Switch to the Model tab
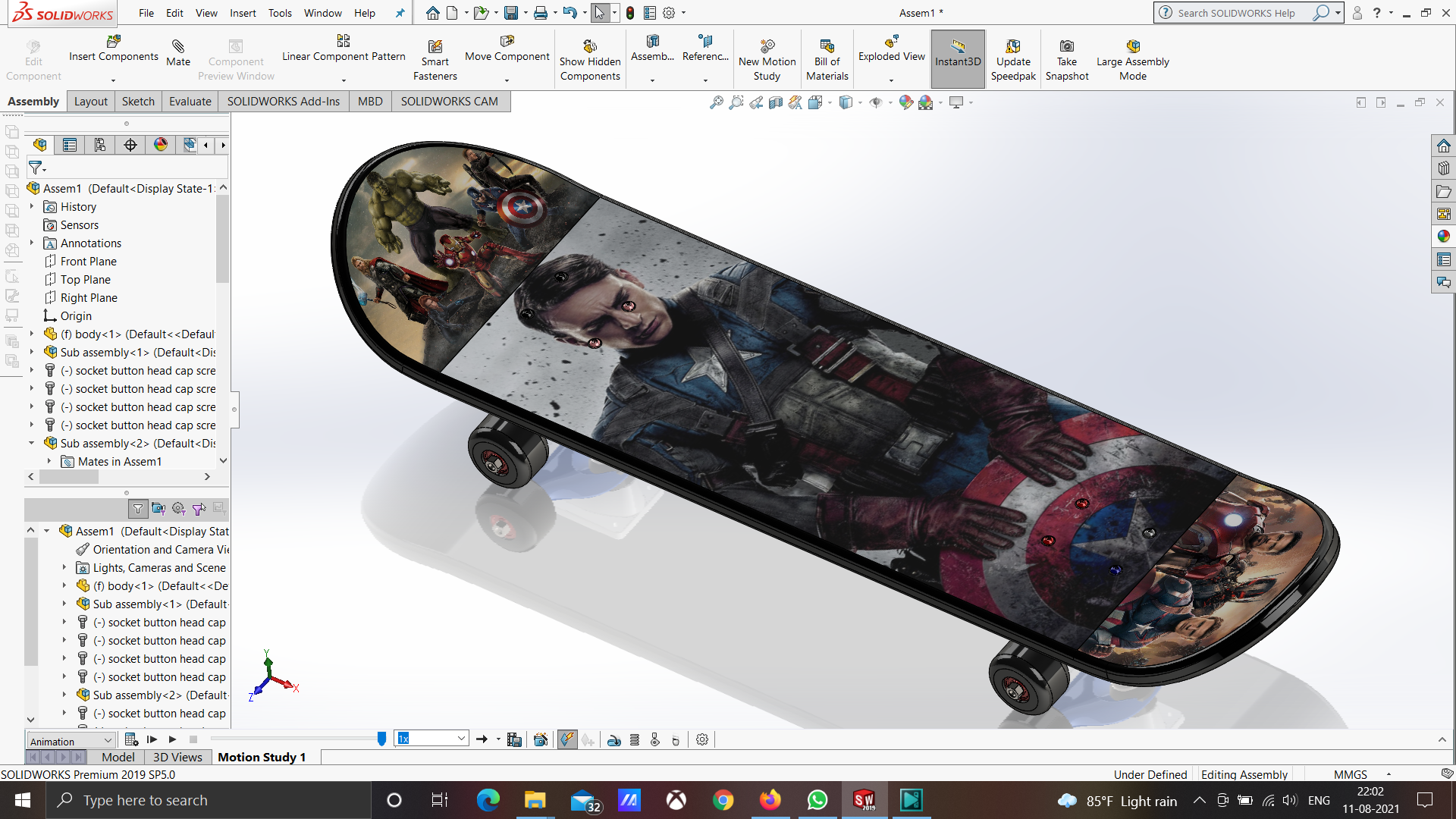The image size is (1456, 819). (118, 757)
